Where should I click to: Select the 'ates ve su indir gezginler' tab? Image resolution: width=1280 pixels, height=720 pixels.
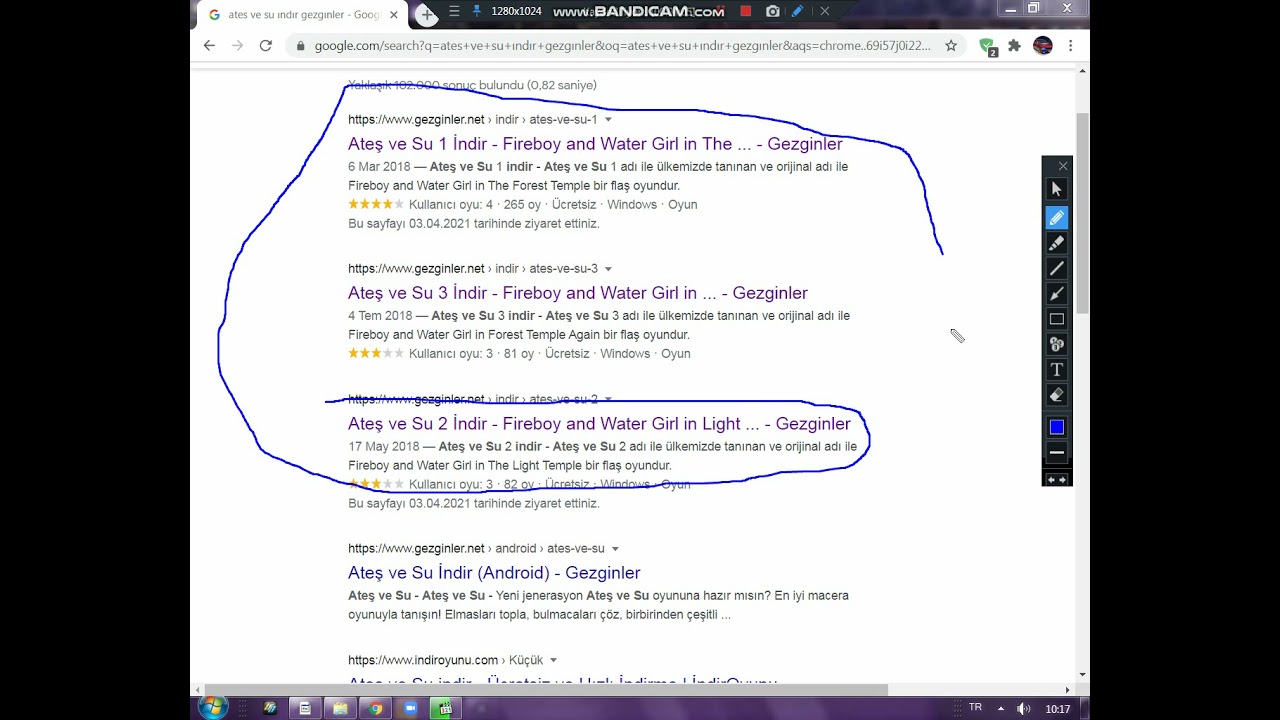pyautogui.click(x=302, y=15)
